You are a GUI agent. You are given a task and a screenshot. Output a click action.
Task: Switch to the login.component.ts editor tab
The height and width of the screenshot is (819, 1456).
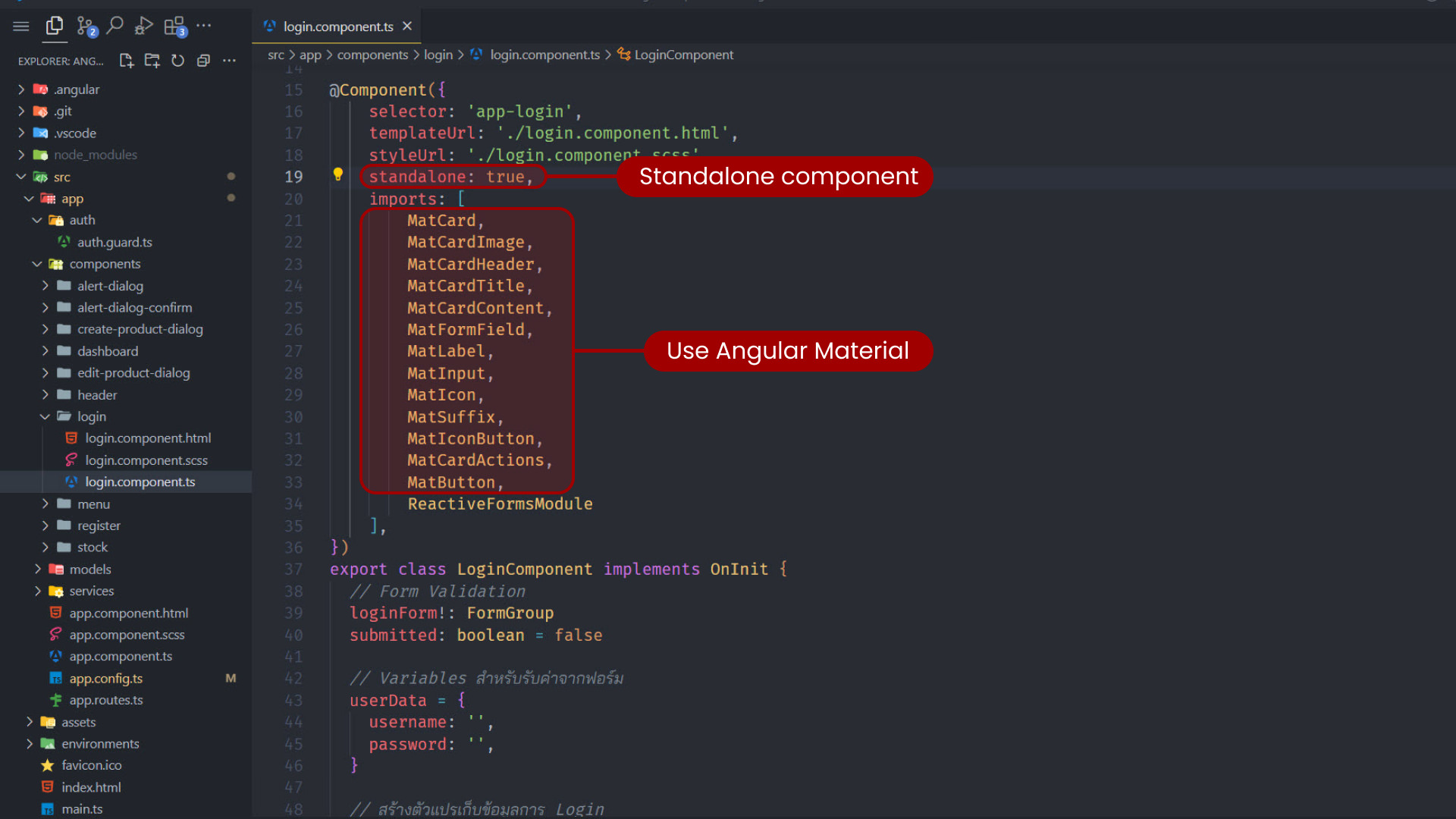[337, 27]
